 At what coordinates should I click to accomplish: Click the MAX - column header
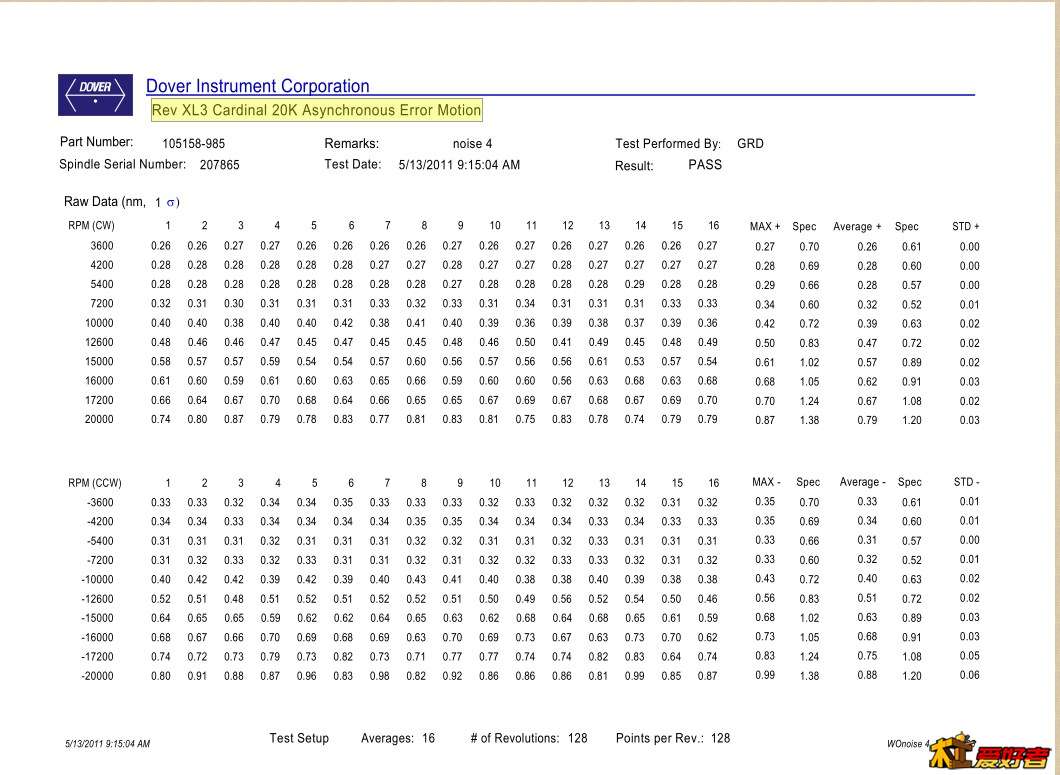[x=766, y=482]
